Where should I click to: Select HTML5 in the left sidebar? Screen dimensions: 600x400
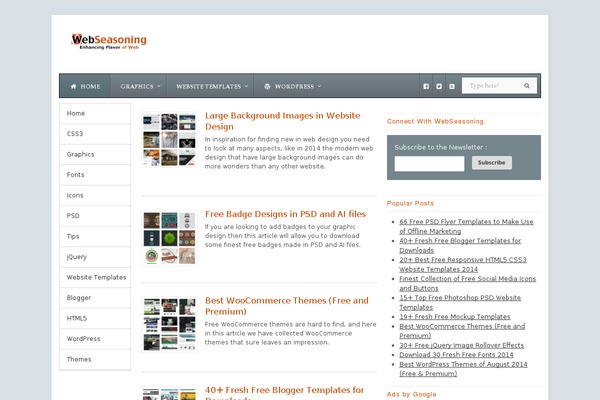point(95,318)
